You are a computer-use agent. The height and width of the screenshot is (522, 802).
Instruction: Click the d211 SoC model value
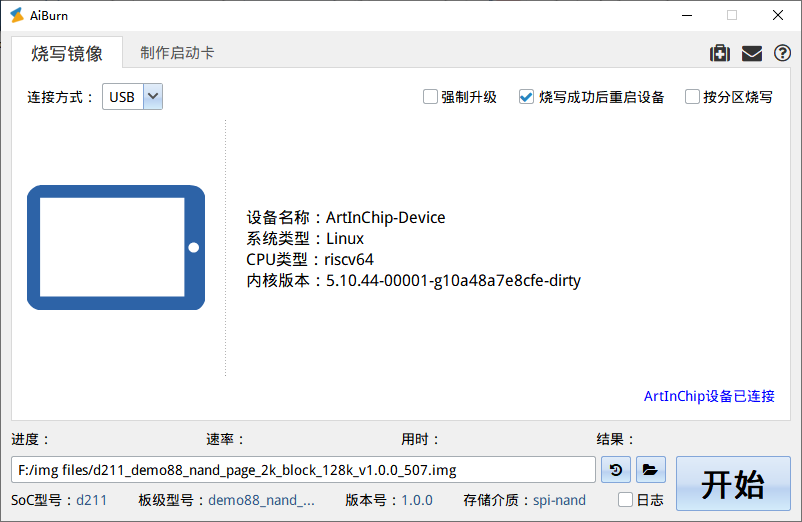(x=91, y=500)
